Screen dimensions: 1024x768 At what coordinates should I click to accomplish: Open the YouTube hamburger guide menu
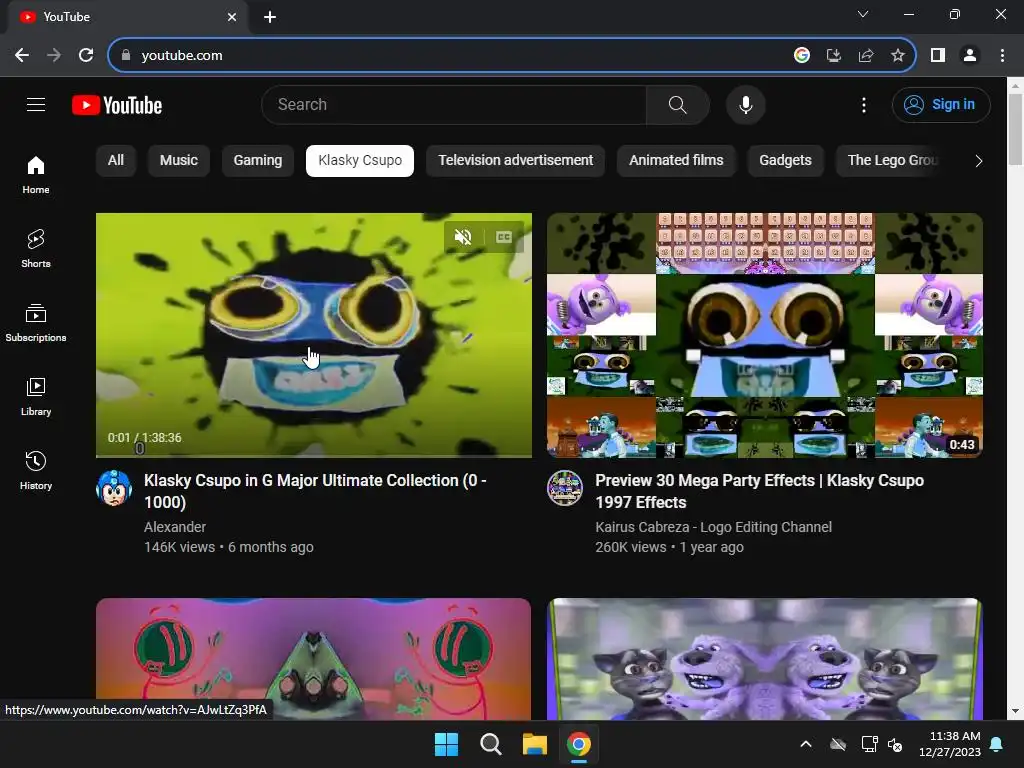coord(36,104)
